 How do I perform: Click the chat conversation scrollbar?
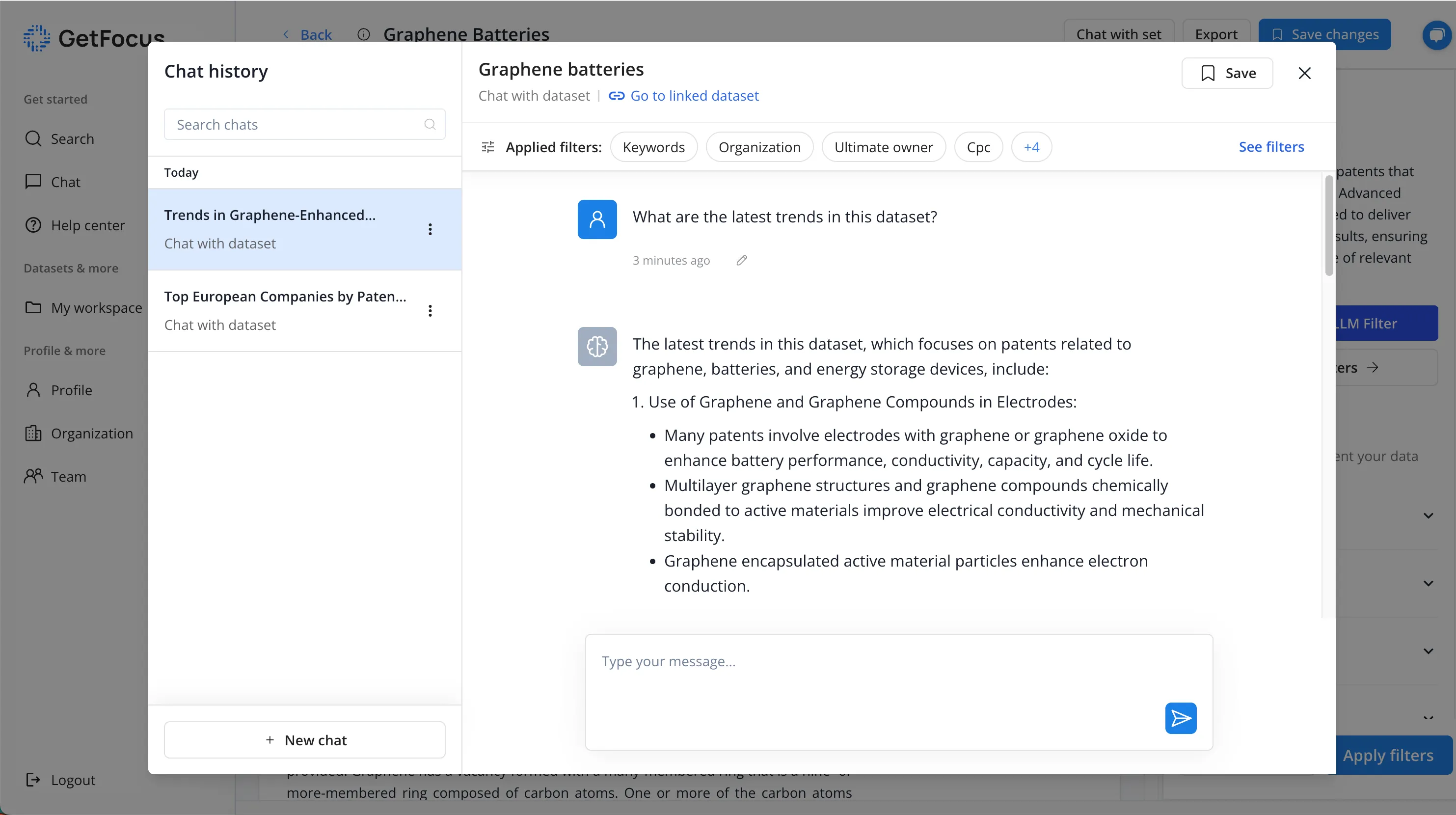1329,226
